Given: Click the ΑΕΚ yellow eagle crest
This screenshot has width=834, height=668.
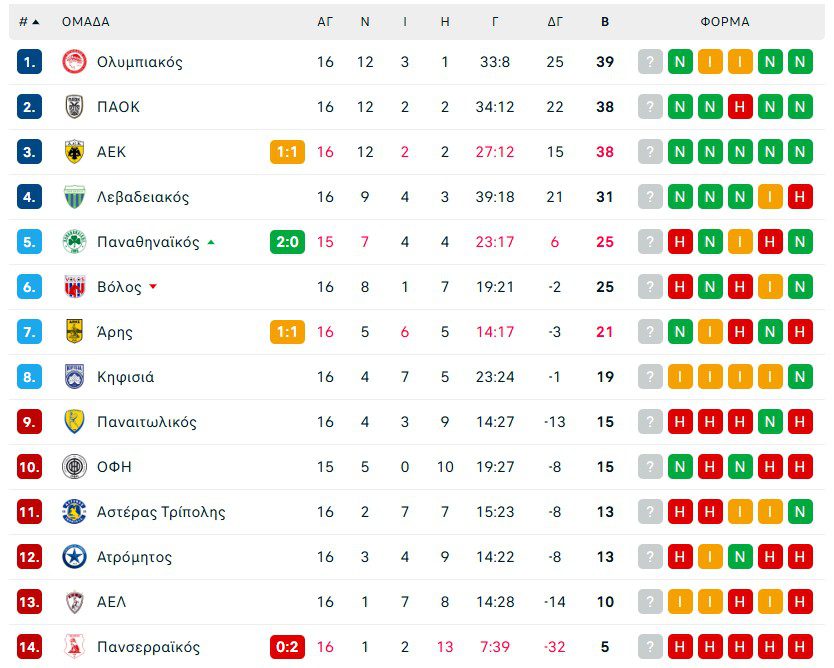Looking at the screenshot, I should tap(75, 152).
